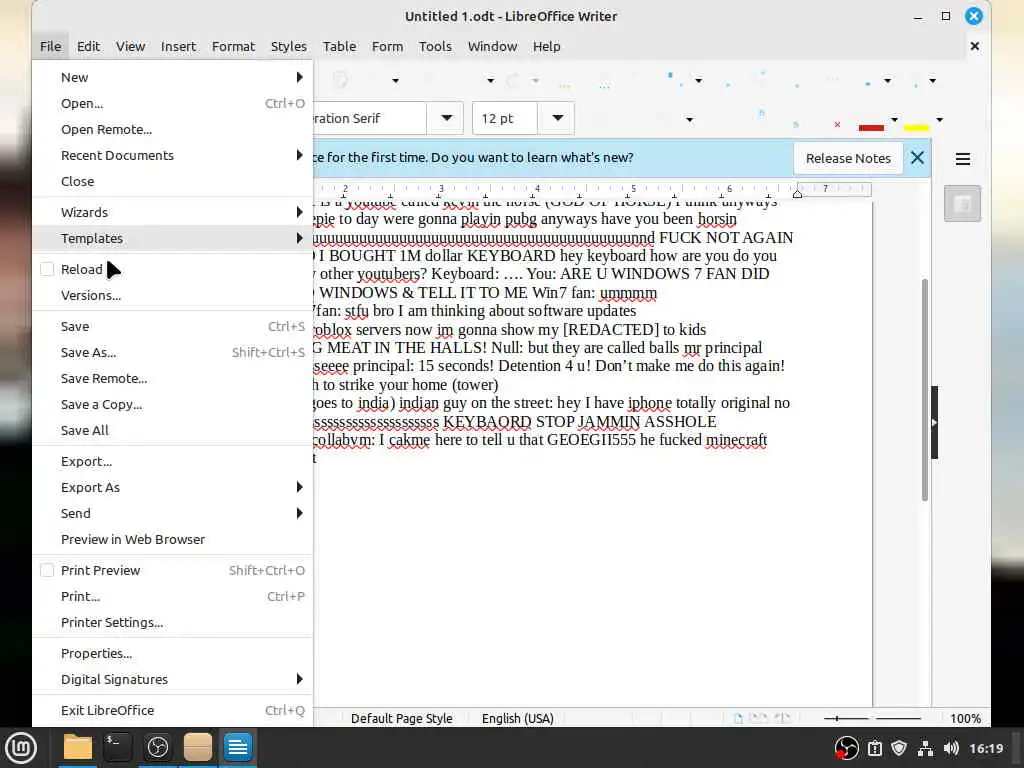Choose Open... from the File menu
1024x768 pixels.
pyautogui.click(x=172, y=103)
